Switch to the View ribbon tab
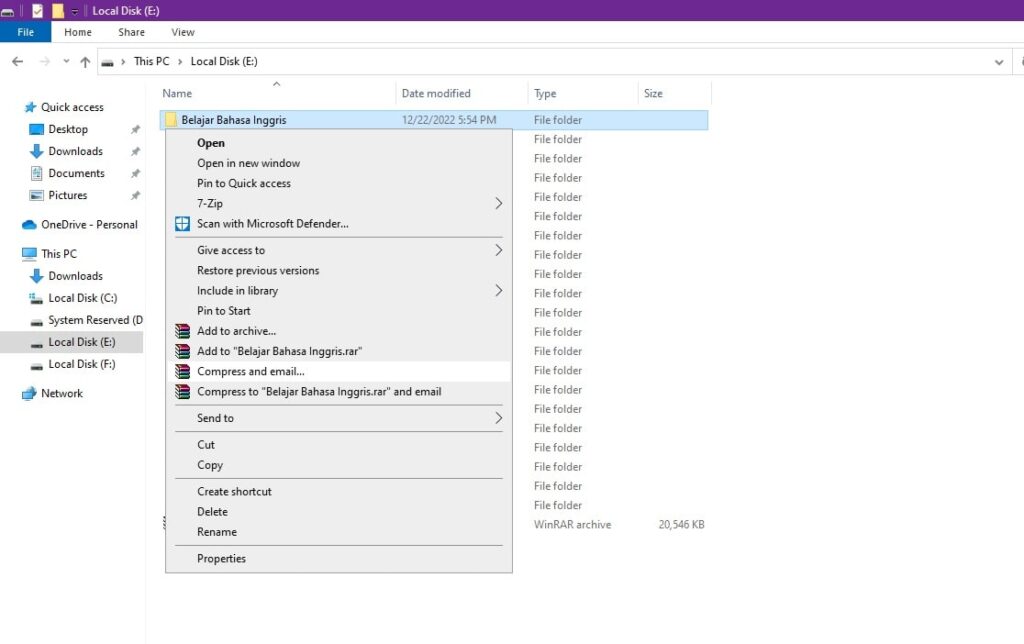Image resolution: width=1024 pixels, height=644 pixels. click(x=182, y=32)
